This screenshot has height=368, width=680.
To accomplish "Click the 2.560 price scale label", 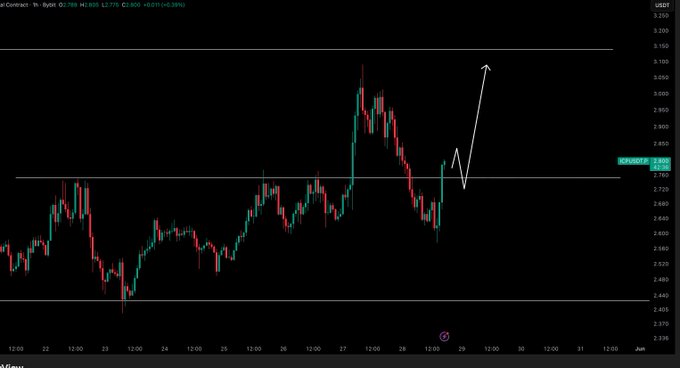I will pos(660,249).
